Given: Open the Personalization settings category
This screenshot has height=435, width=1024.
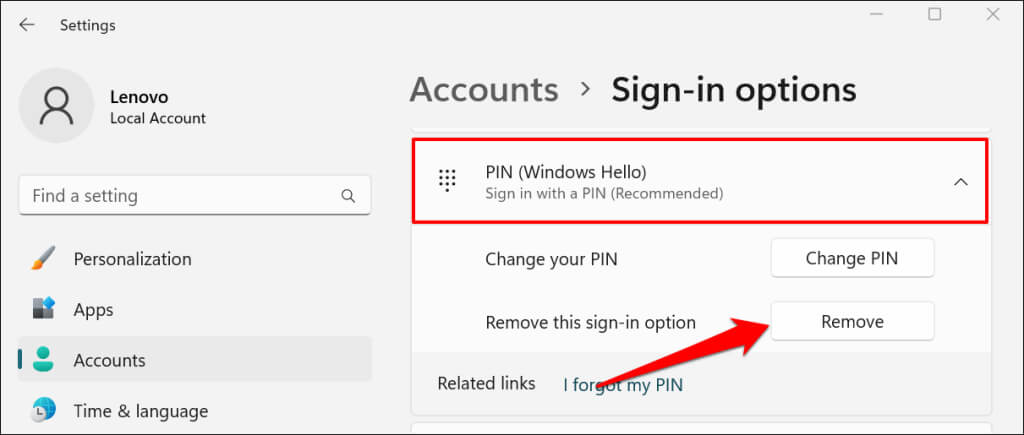Looking at the screenshot, I should pyautogui.click(x=132, y=259).
